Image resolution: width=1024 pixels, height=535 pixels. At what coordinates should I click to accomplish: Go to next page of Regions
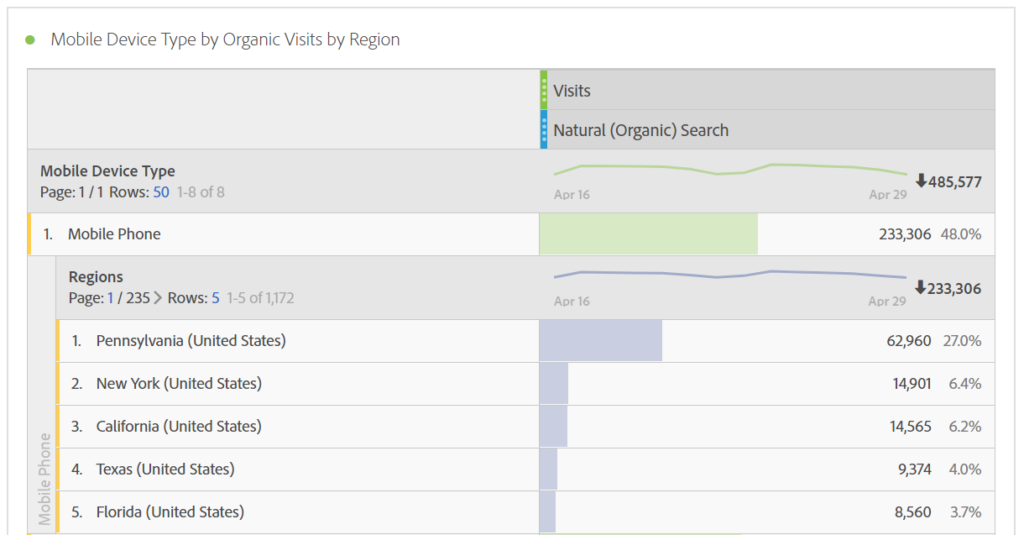(158, 298)
